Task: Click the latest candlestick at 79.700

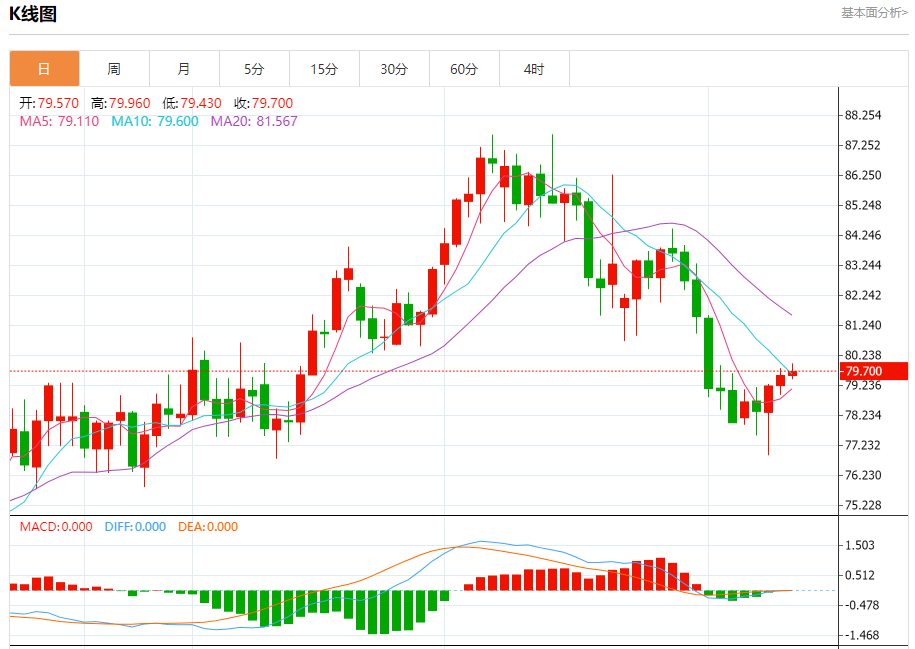Action: pyautogui.click(x=792, y=373)
